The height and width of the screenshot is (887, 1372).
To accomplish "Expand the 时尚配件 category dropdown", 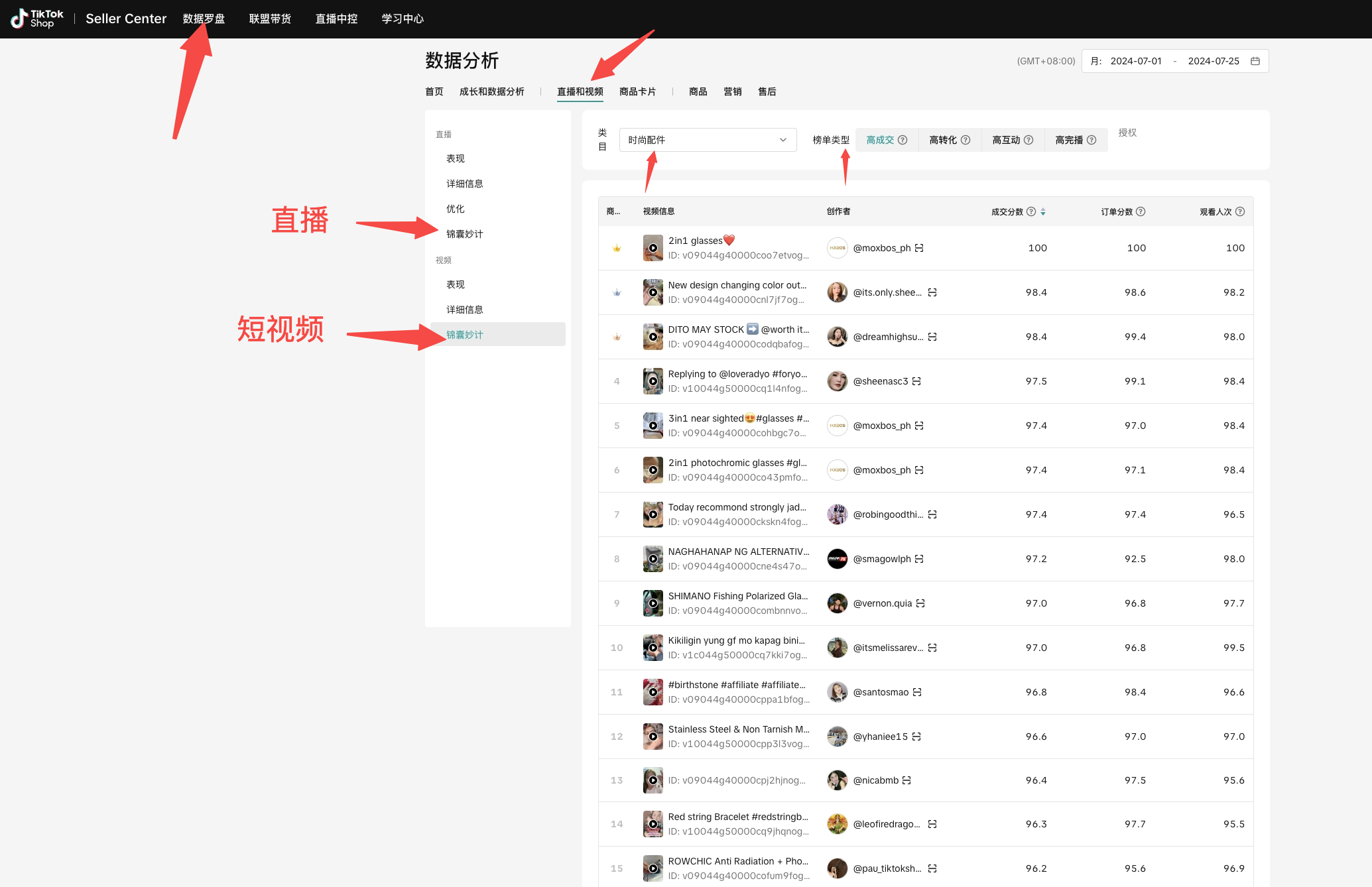I will 708,140.
